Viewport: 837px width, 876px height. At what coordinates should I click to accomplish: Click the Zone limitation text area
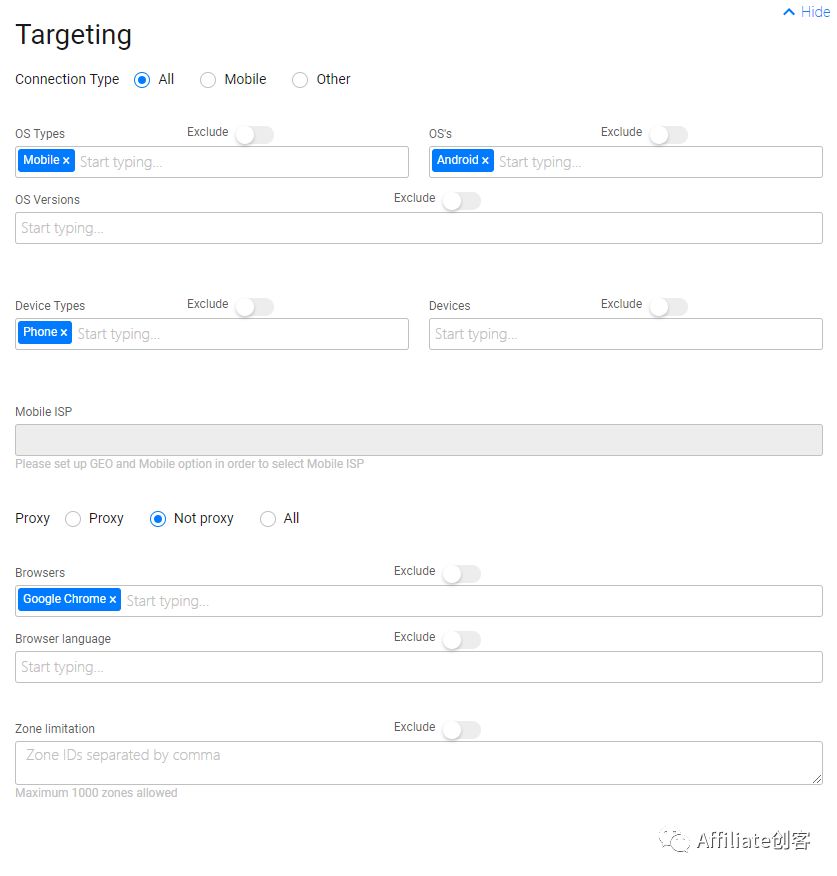[419, 763]
